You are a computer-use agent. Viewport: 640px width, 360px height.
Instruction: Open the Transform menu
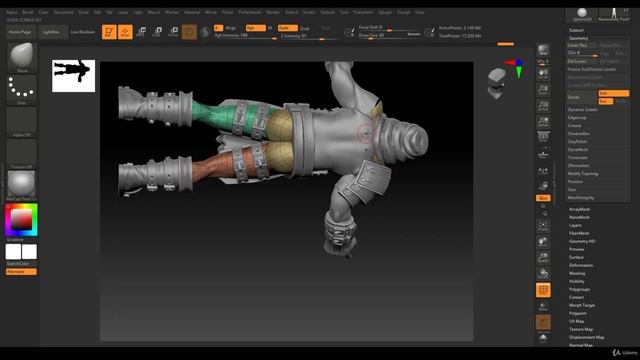pos(363,12)
